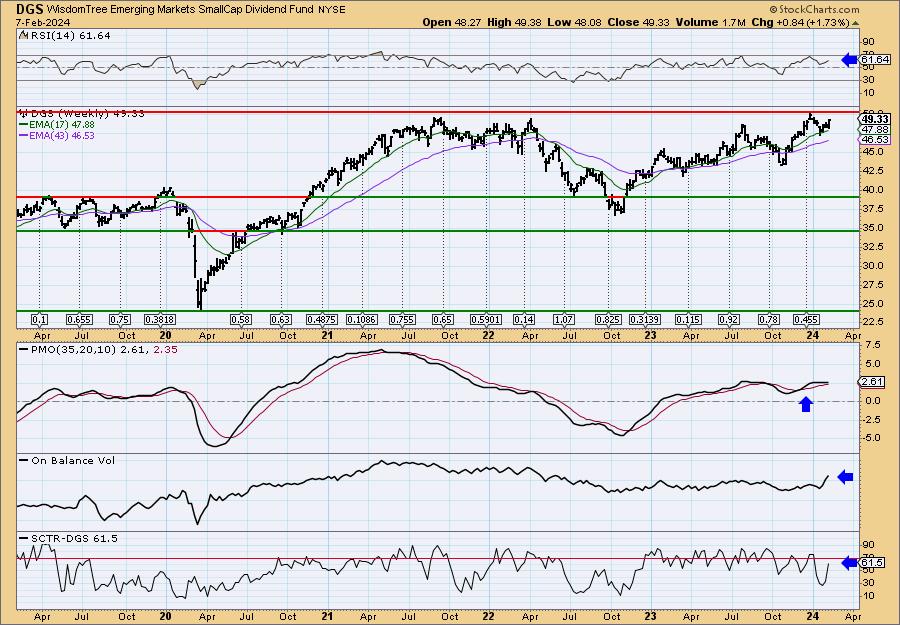900x625 pixels.
Task: Click the 0.5901 dividend marker
Action: 486,320
